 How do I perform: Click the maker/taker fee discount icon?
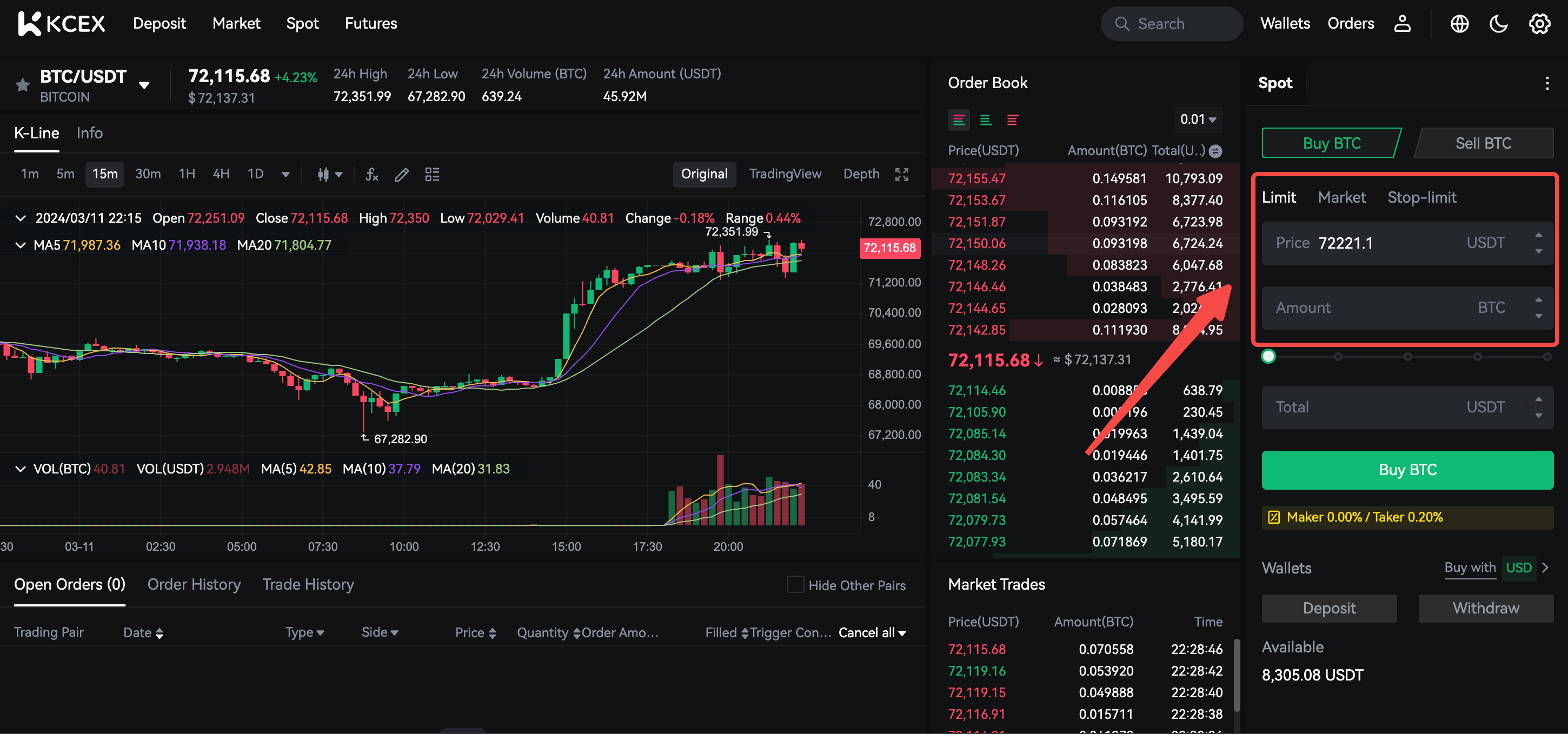pyautogui.click(x=1273, y=517)
